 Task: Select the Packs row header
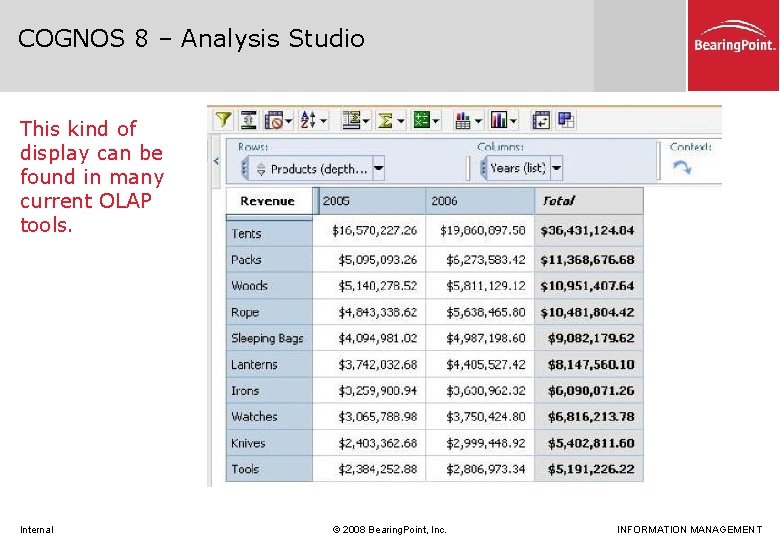[x=269, y=260]
